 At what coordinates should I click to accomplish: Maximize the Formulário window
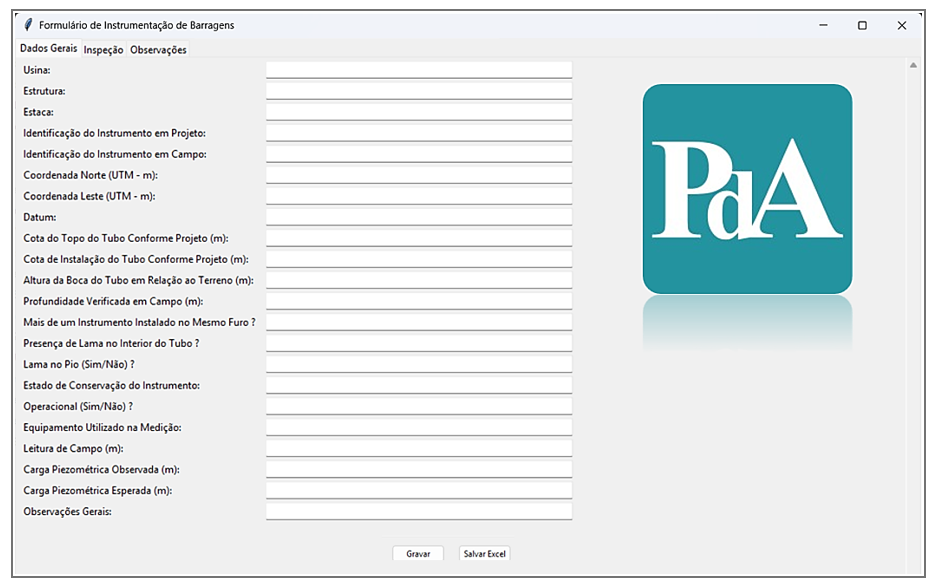tap(862, 25)
